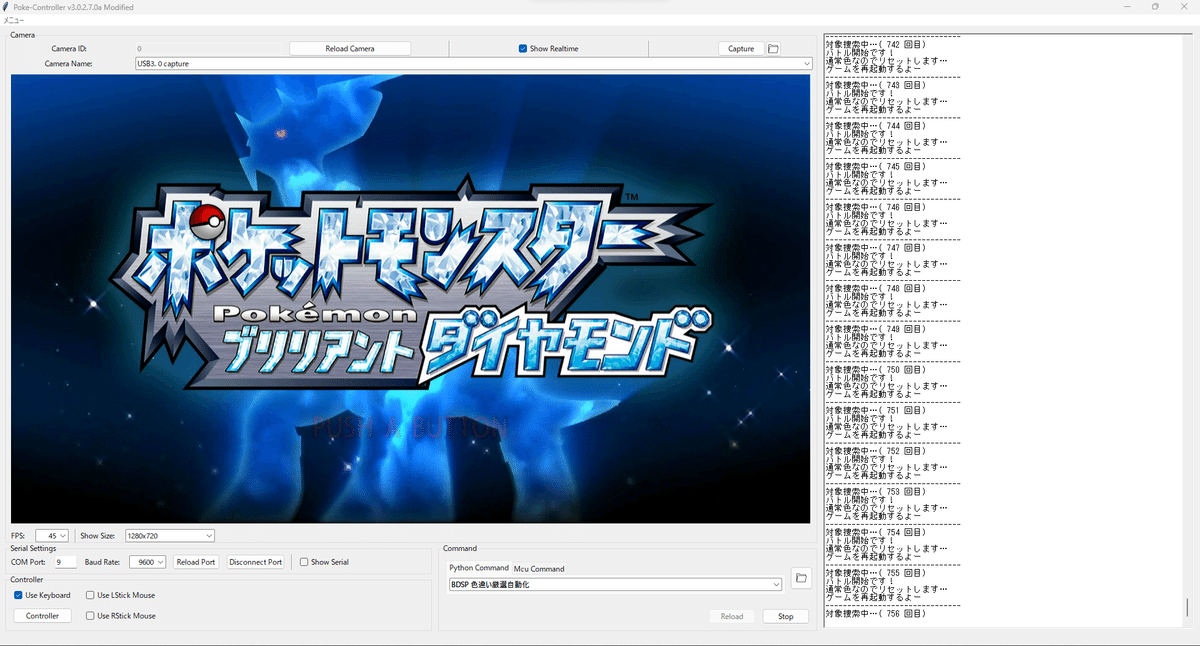Image resolution: width=1200 pixels, height=646 pixels.
Task: Expand the Show Size 1280x720 dropdown
Action: tap(169, 536)
